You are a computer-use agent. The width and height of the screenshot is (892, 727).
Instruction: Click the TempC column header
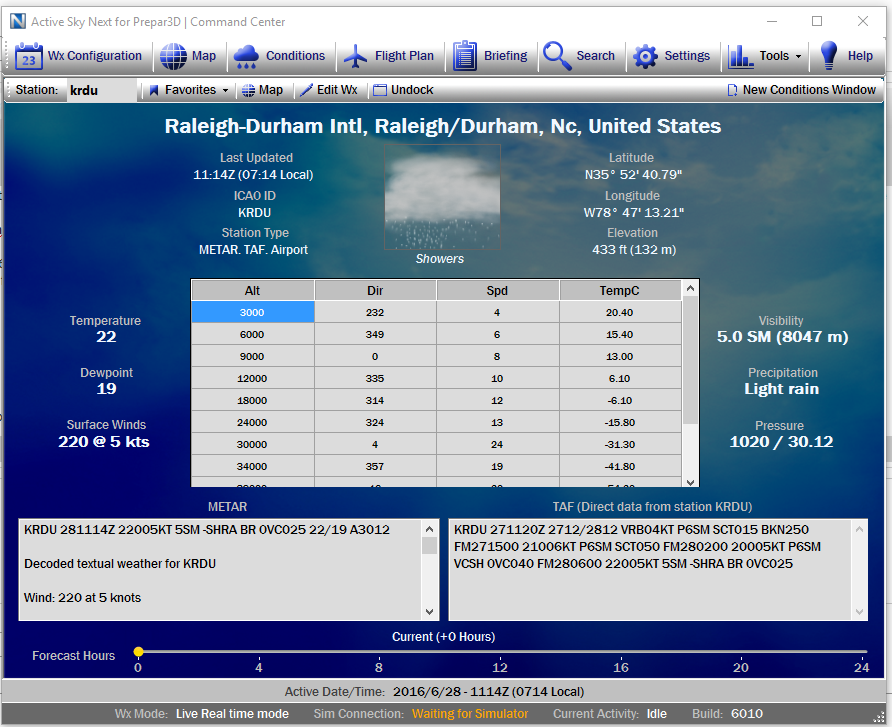(620, 291)
